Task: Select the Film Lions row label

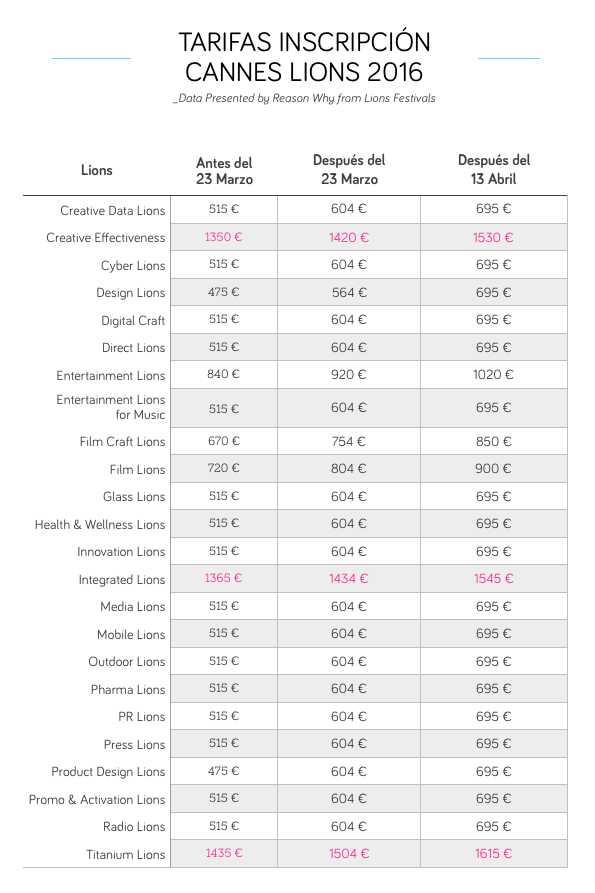Action: tap(137, 470)
